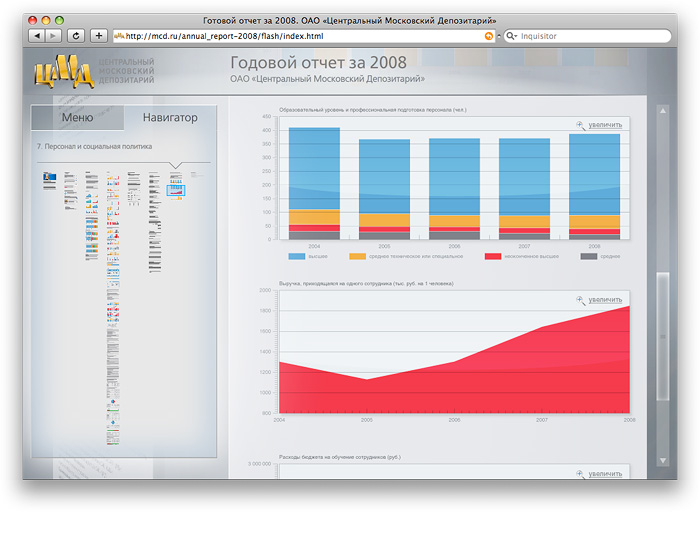Click the scroll-down arrow of the report scrollbar

click(660, 460)
